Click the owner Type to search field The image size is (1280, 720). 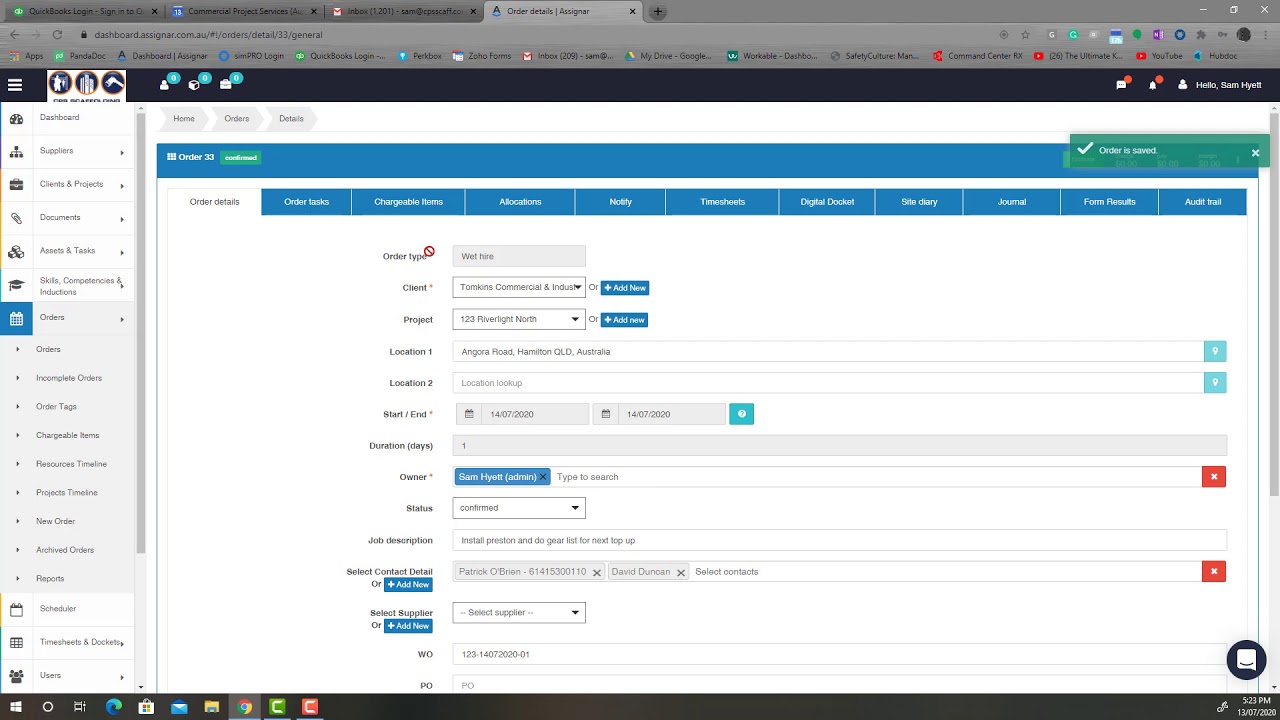875,477
